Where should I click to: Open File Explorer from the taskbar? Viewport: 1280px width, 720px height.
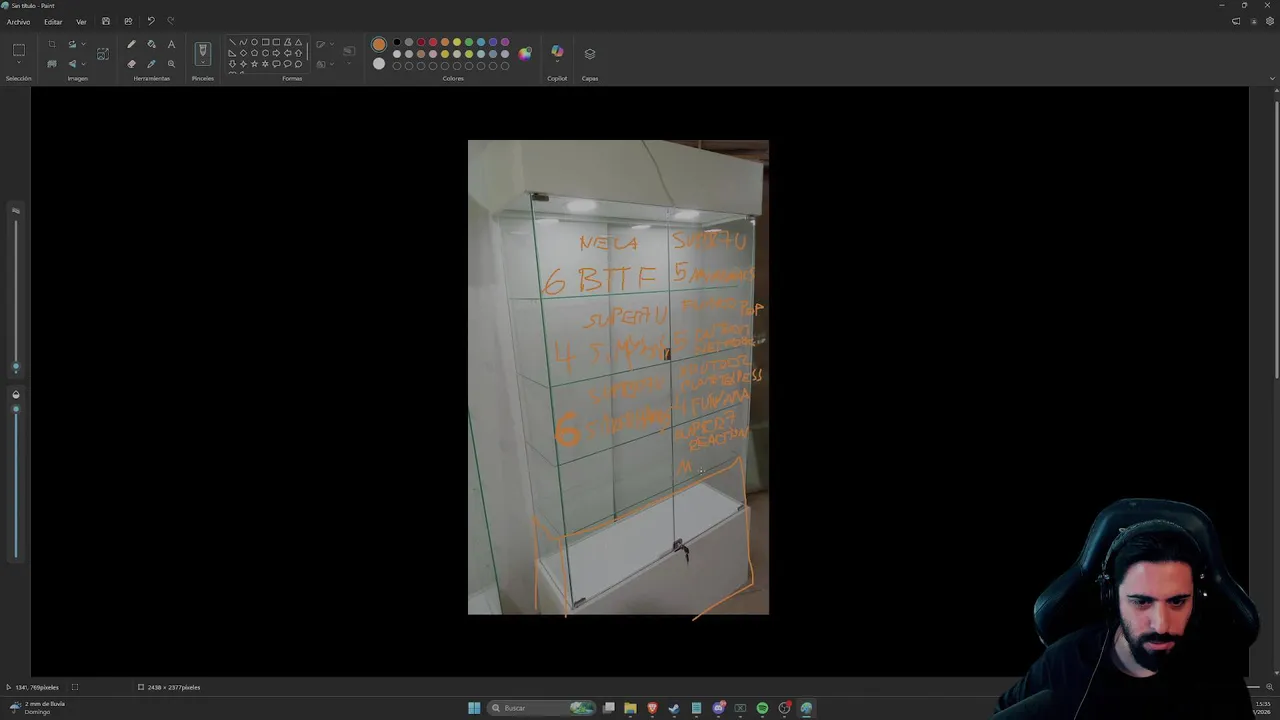point(630,708)
